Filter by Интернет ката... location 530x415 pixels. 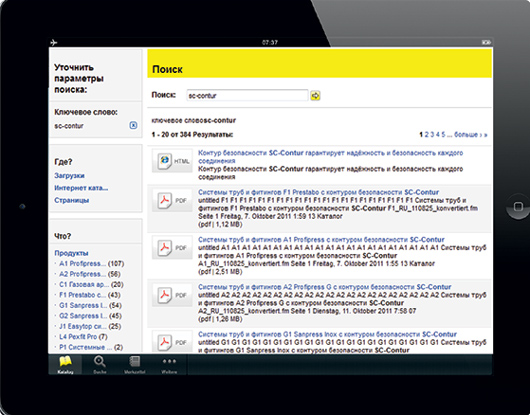click(81, 188)
